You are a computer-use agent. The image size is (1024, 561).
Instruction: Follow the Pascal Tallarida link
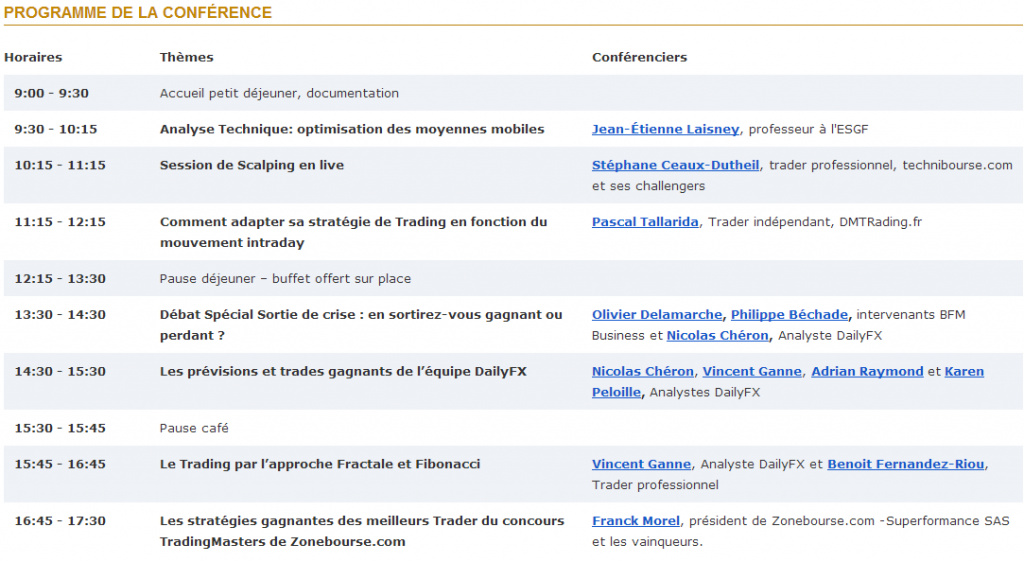tap(645, 222)
